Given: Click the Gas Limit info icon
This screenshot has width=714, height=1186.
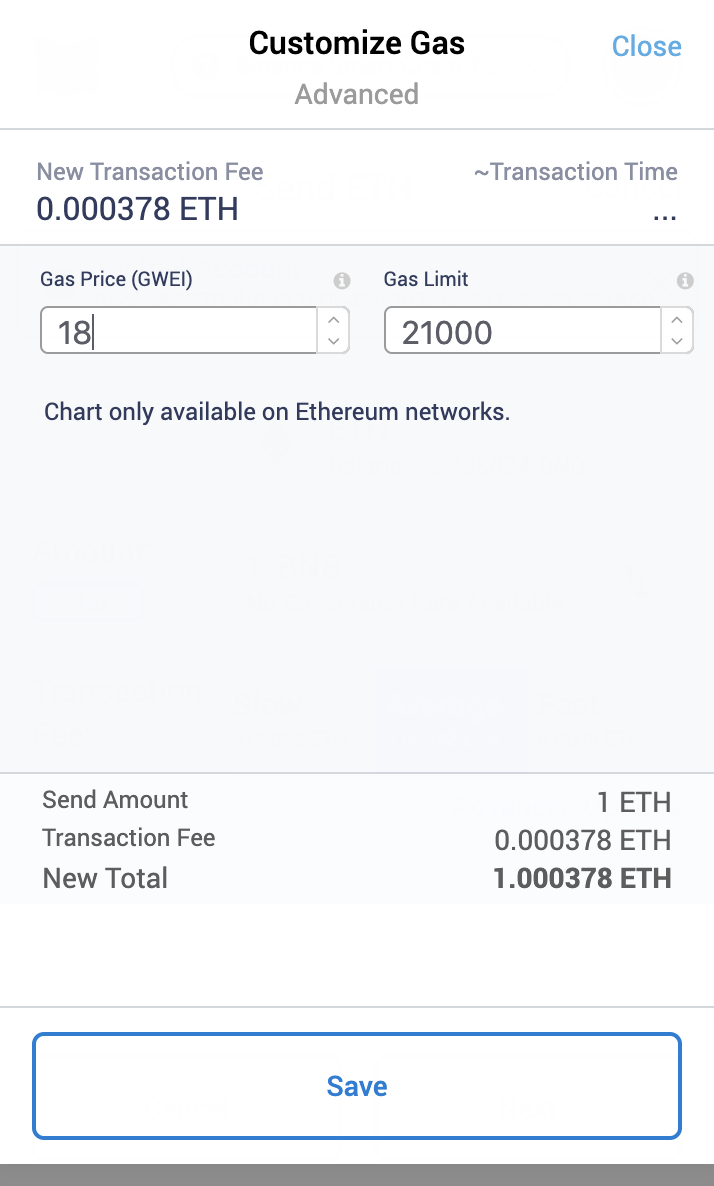Looking at the screenshot, I should (x=685, y=281).
